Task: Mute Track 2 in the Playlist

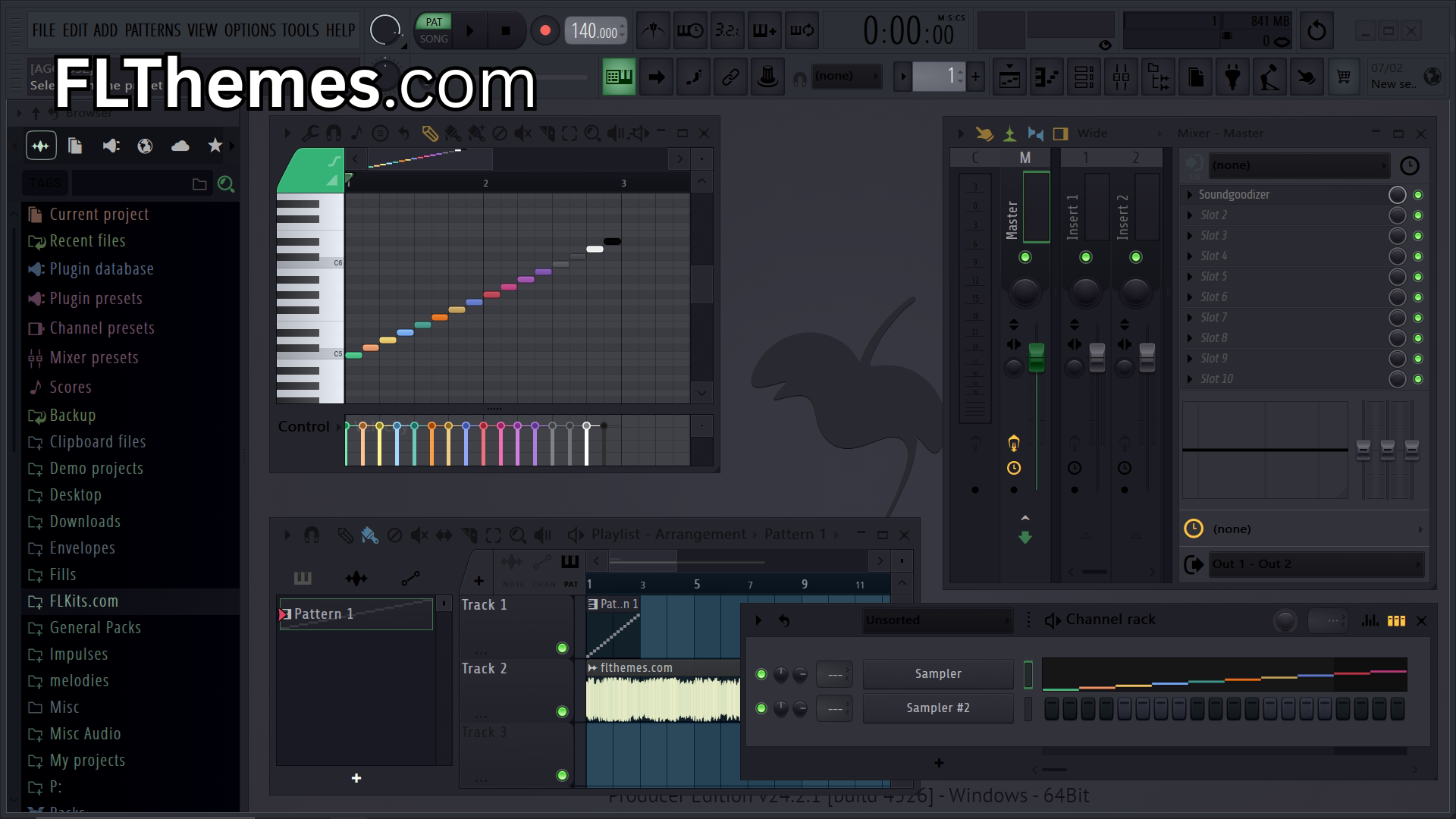Action: tap(562, 711)
